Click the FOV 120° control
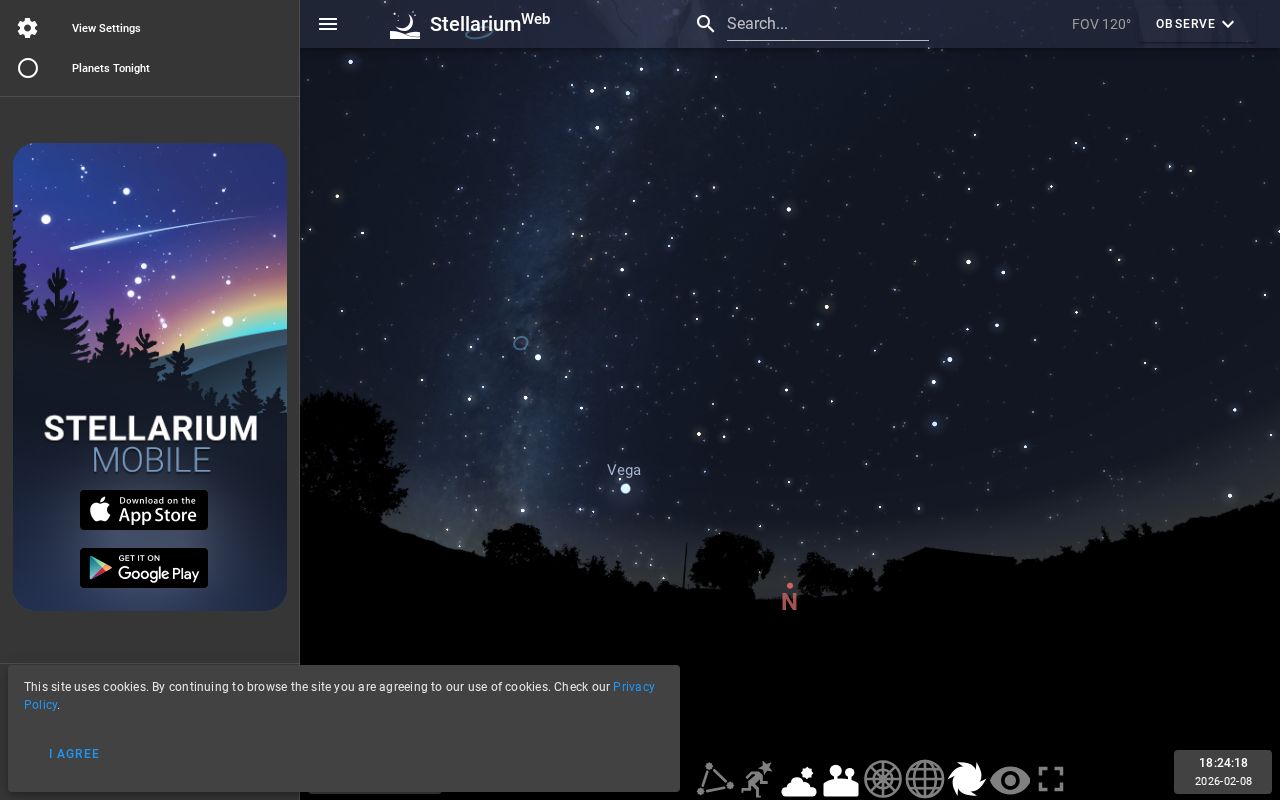The image size is (1280, 800). point(1101,24)
